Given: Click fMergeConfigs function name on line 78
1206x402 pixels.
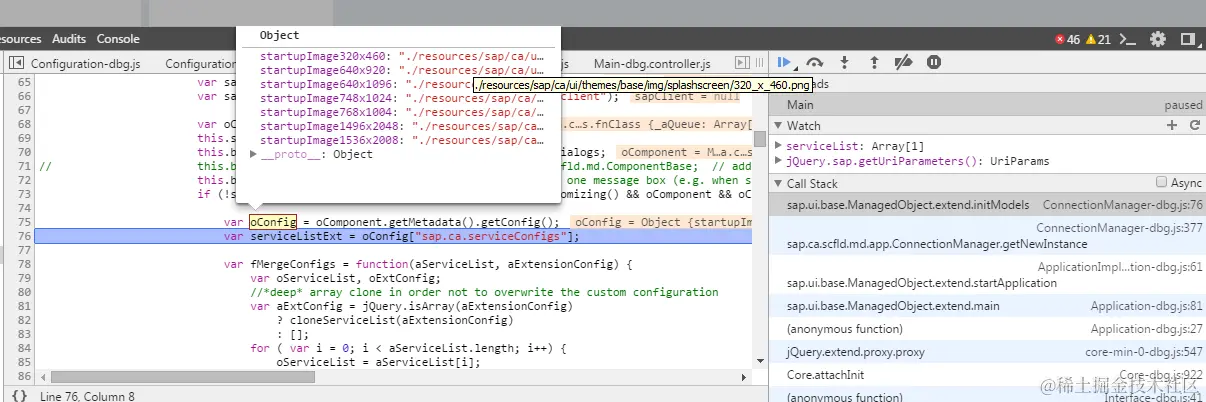Looking at the screenshot, I should [293, 264].
